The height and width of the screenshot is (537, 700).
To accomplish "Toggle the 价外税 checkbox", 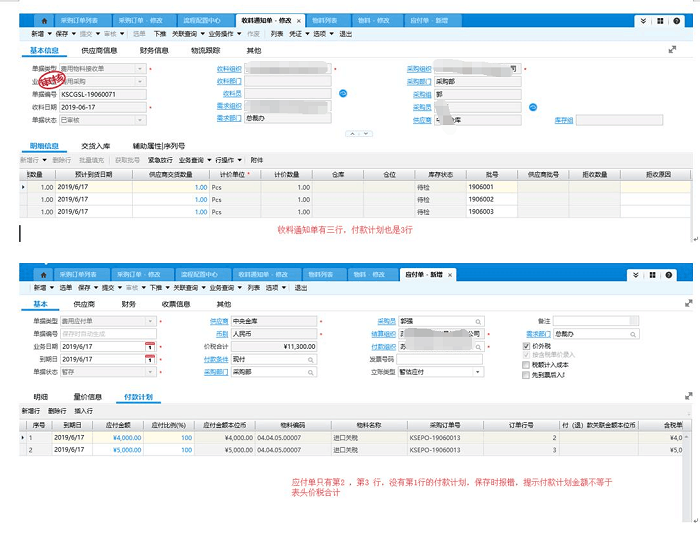I will [x=527, y=346].
